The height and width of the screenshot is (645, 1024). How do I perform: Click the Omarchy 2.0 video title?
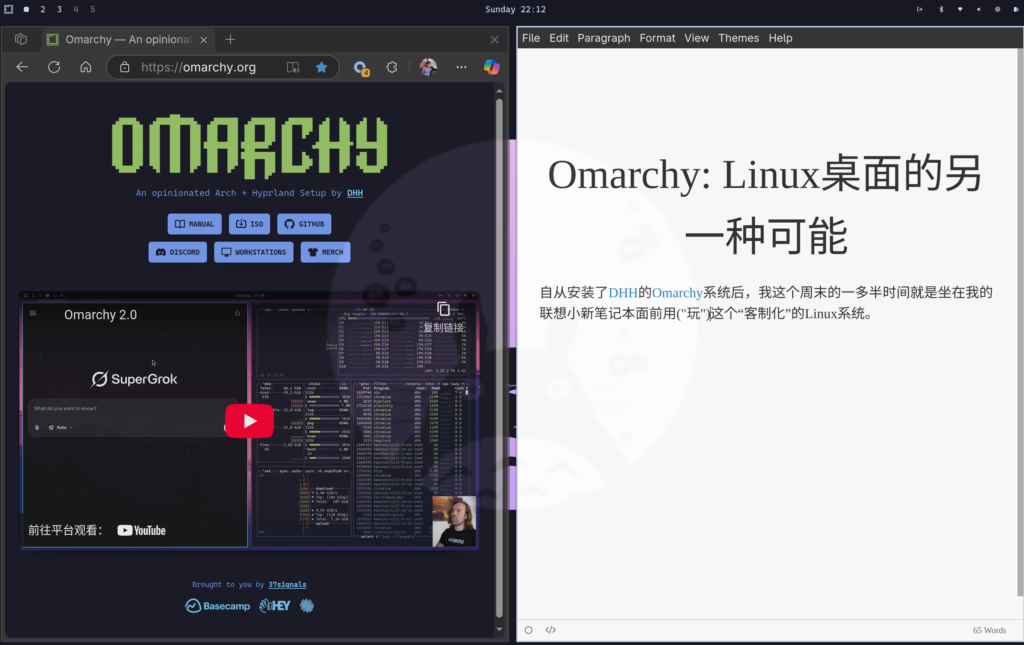(x=100, y=315)
